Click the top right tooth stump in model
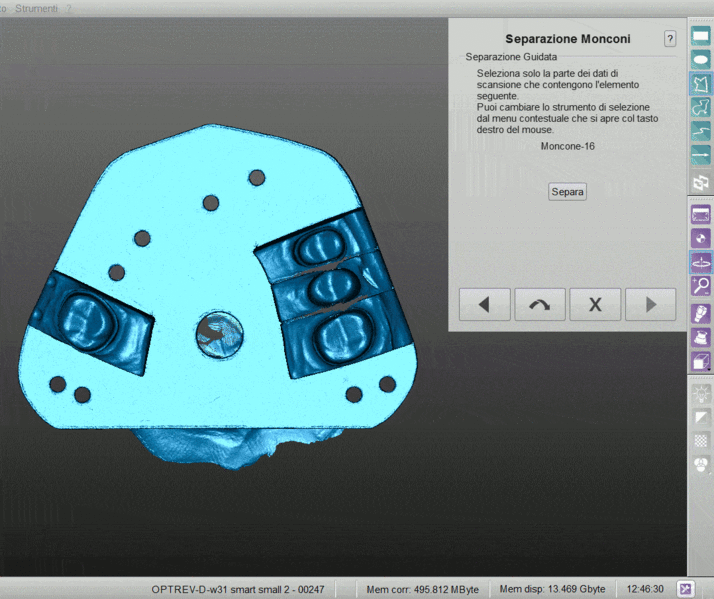The image size is (714, 599). [x=321, y=248]
